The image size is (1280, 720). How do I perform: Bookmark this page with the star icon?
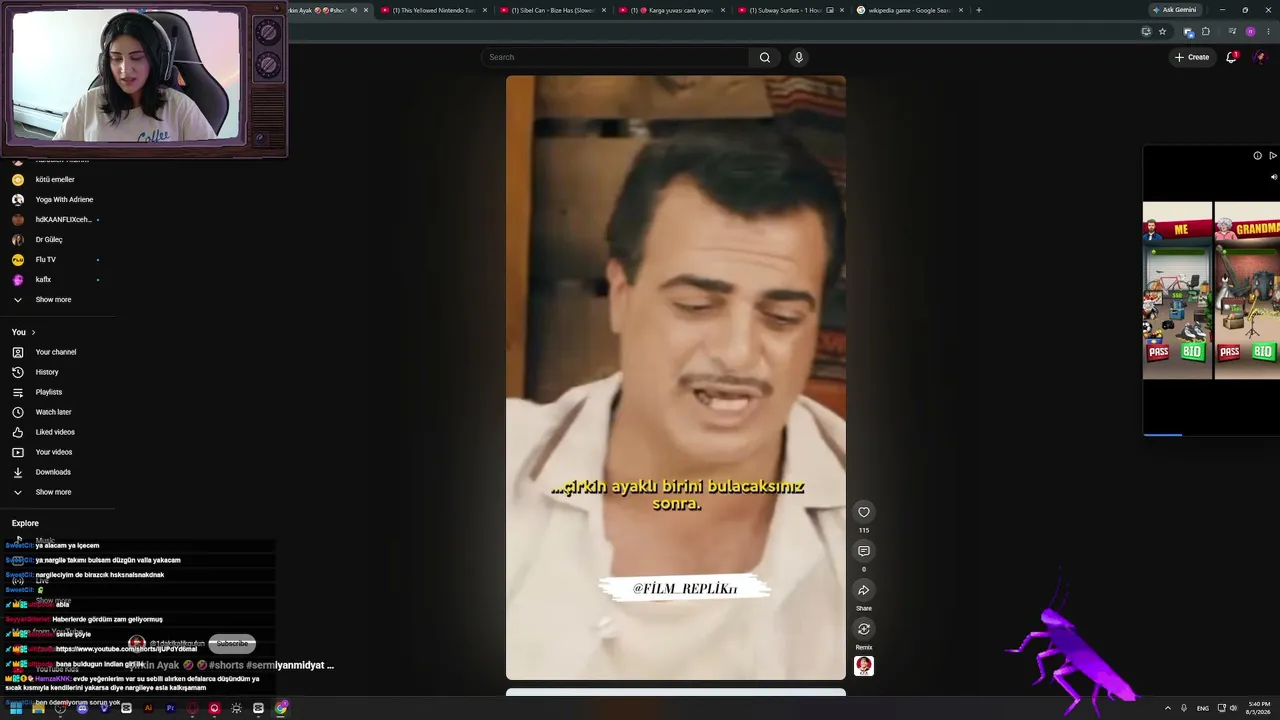(1162, 32)
